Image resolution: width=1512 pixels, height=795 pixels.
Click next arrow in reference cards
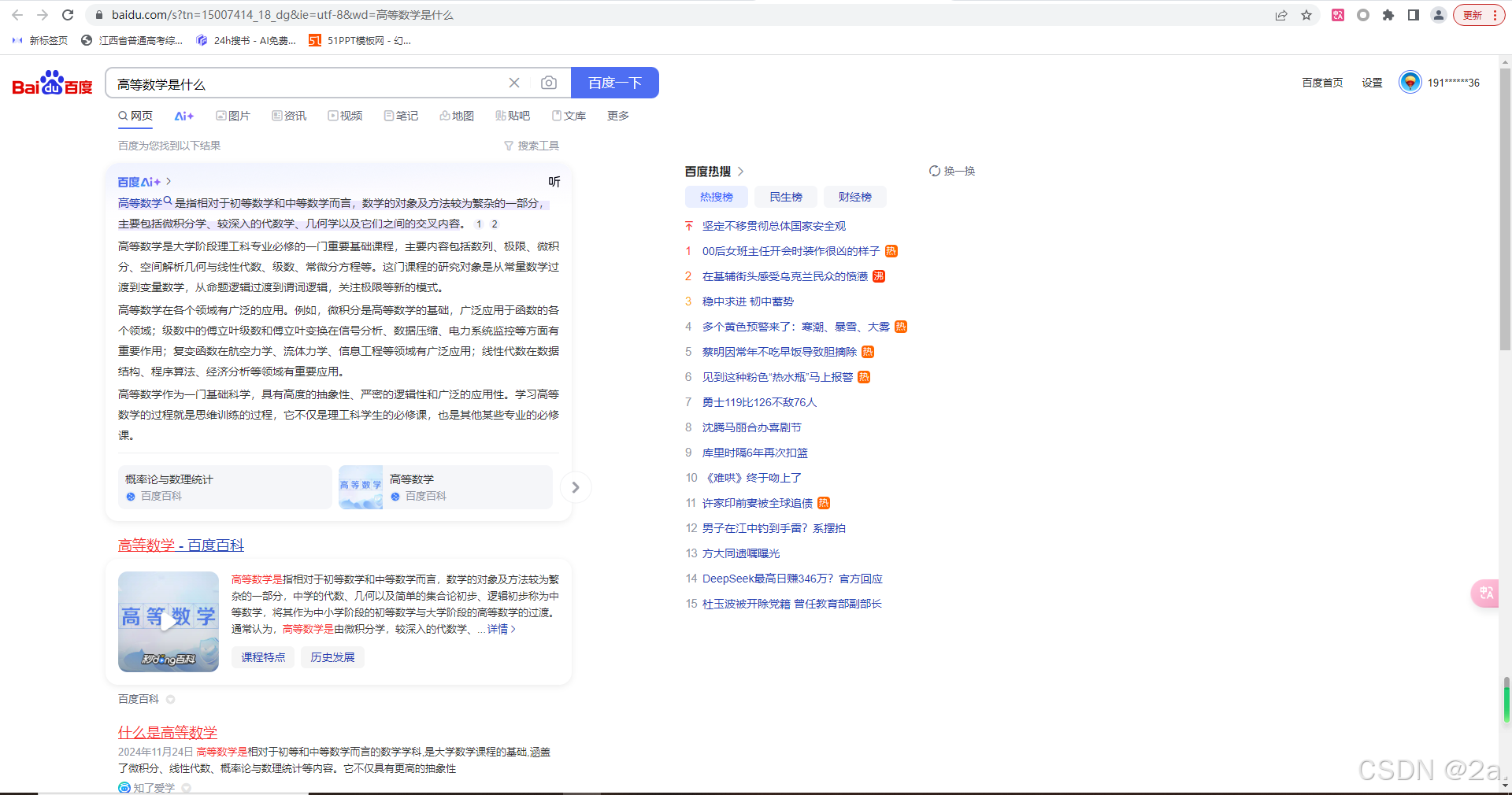click(576, 487)
